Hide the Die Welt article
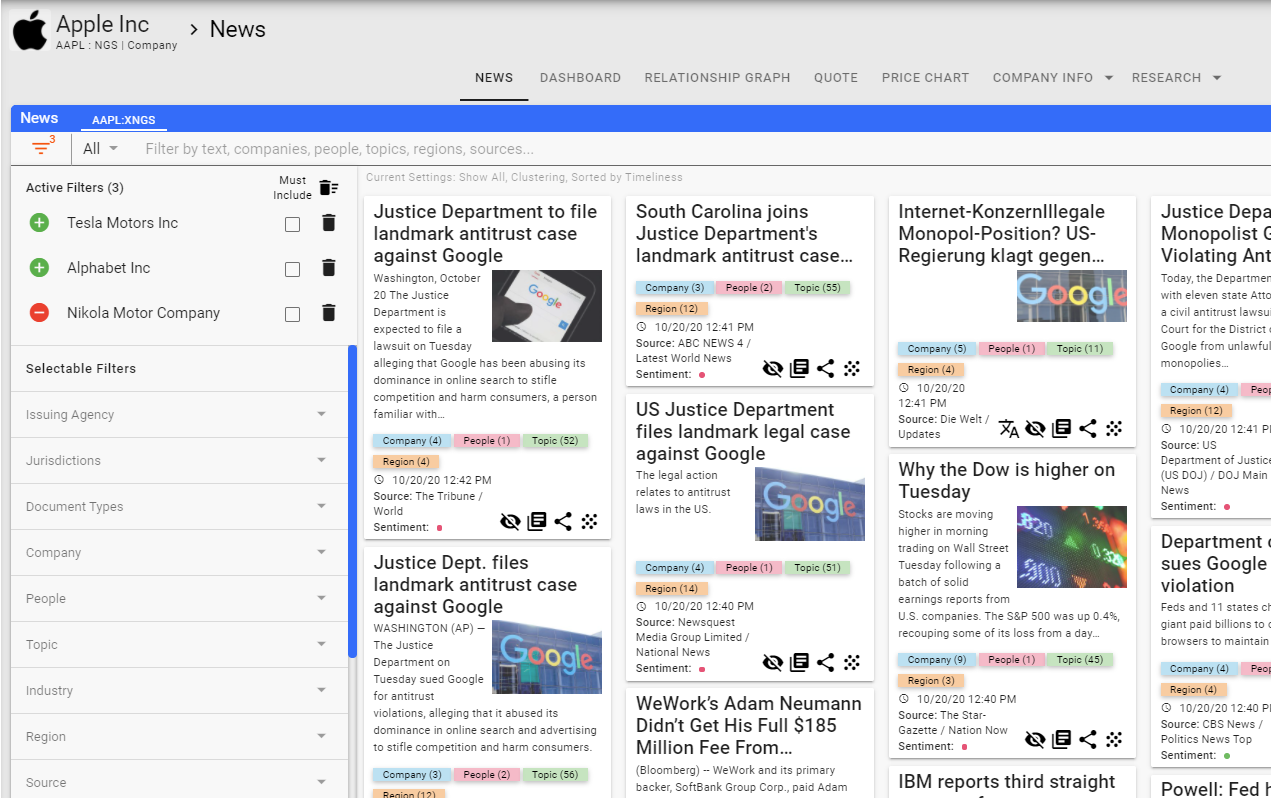This screenshot has width=1271, height=798. (1035, 429)
